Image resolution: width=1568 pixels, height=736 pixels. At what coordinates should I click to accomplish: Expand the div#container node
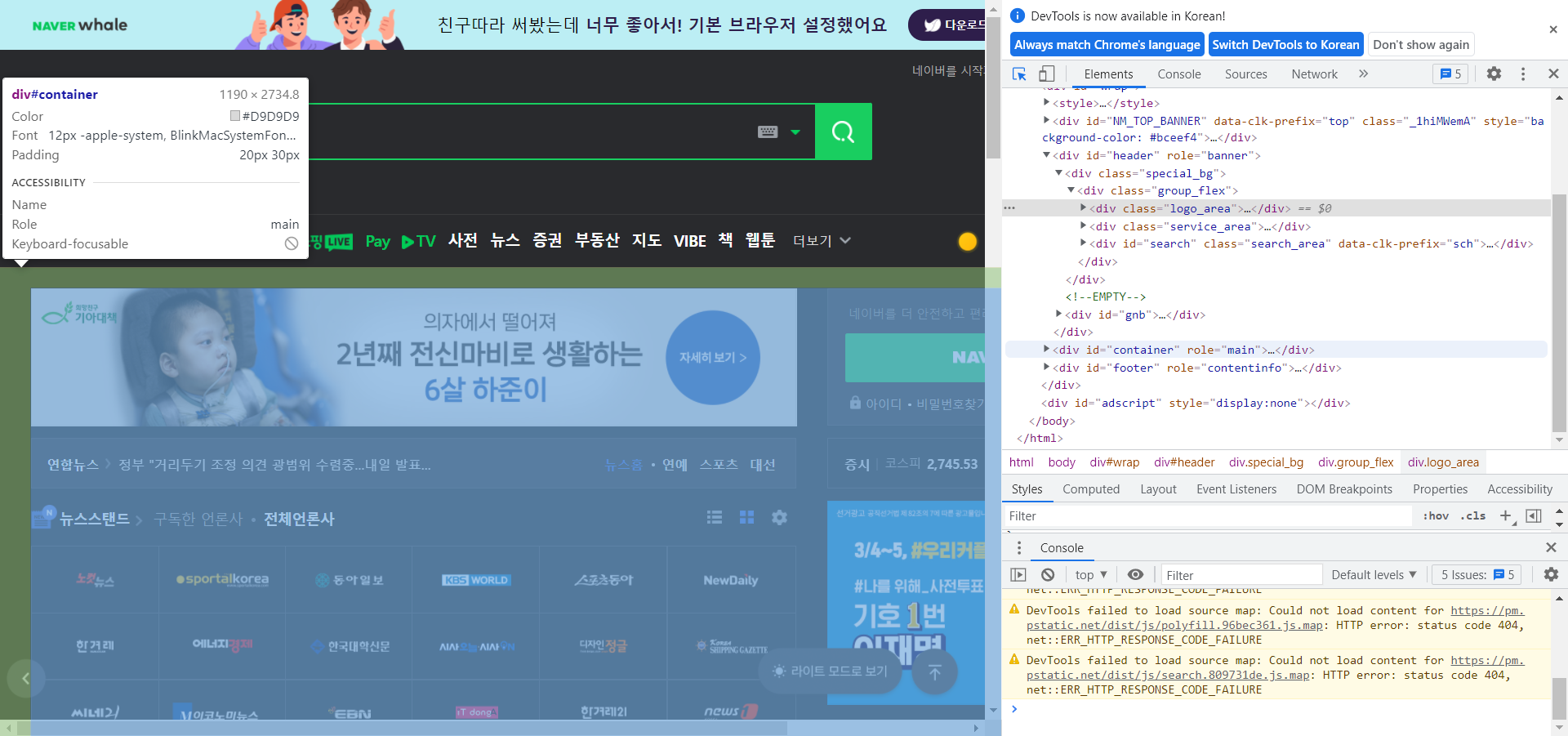coord(1046,350)
